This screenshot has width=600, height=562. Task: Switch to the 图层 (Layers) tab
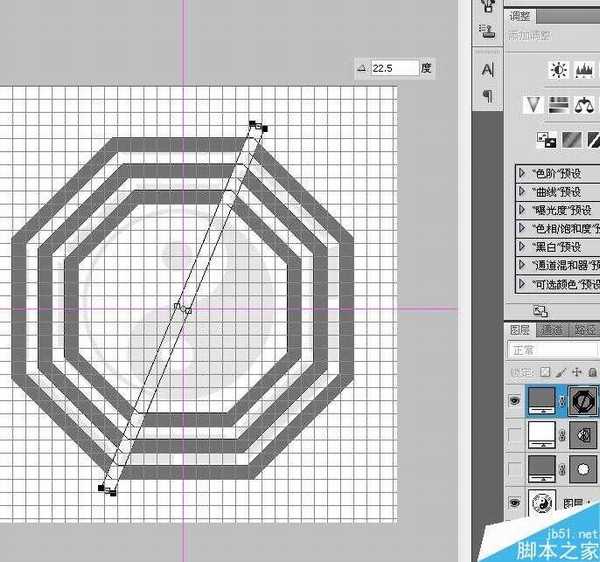click(x=520, y=330)
